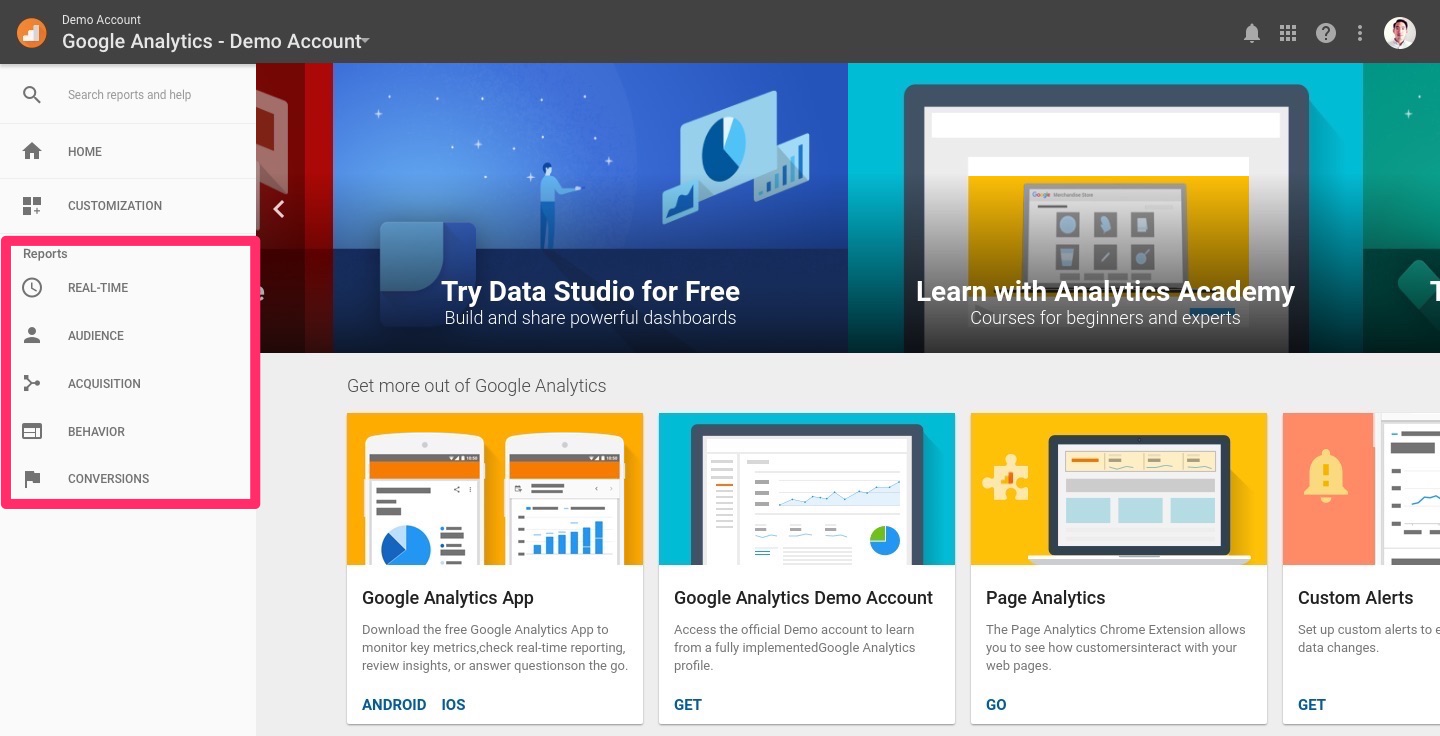This screenshot has height=736, width=1440.
Task: Click the search magnifier icon
Action: point(32,95)
